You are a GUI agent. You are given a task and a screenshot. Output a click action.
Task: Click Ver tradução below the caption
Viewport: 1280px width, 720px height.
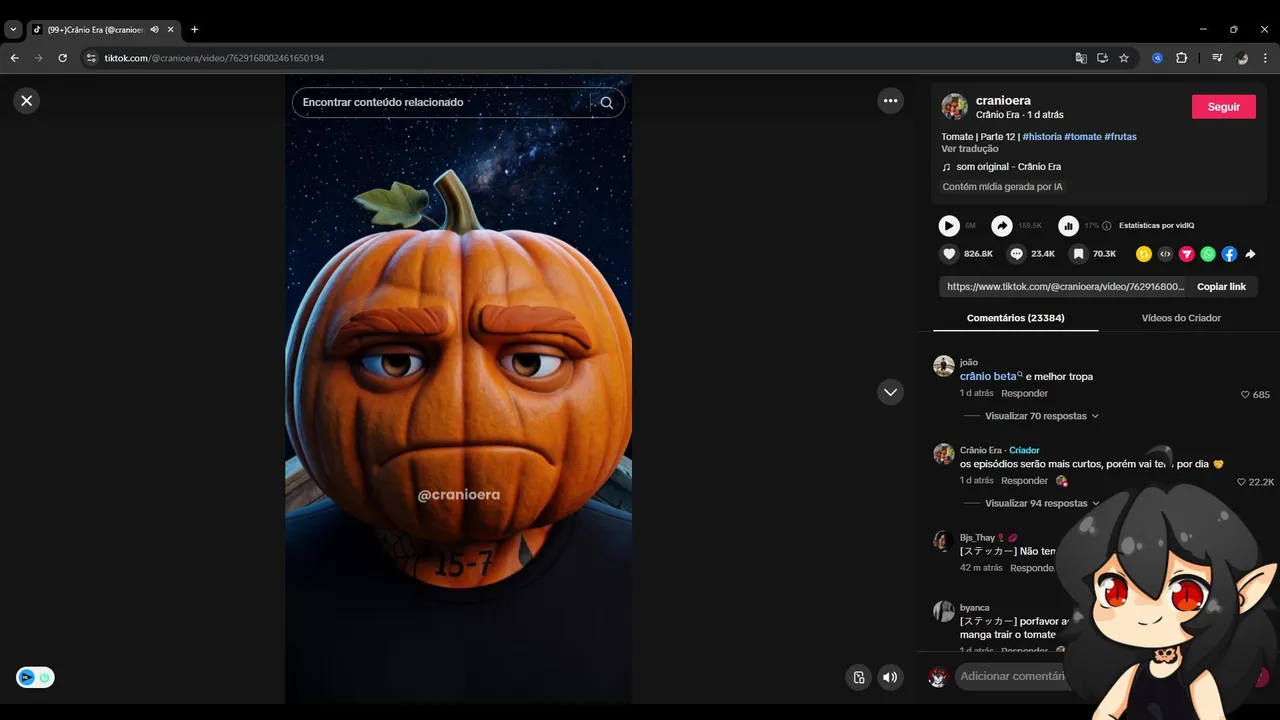tap(970, 149)
